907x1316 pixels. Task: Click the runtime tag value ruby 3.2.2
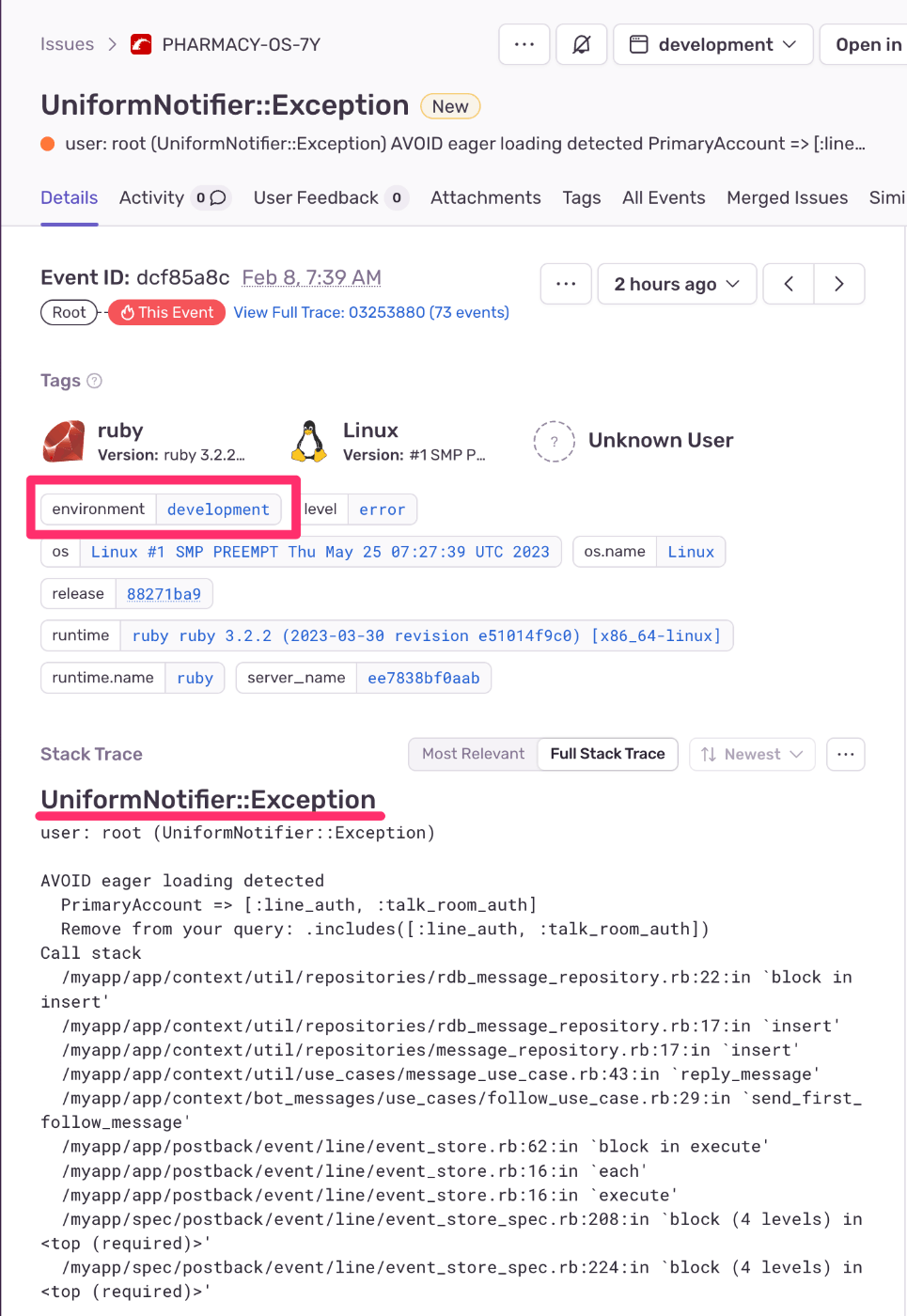point(427,635)
